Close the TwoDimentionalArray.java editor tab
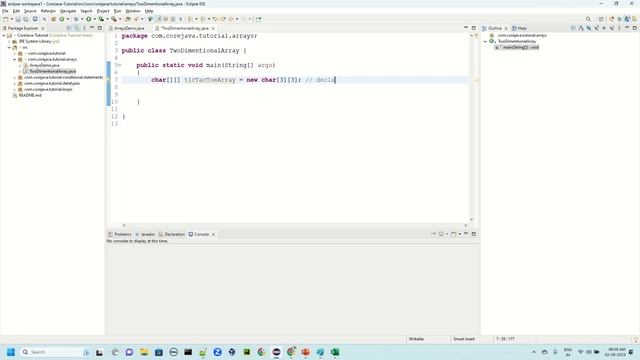This screenshot has height=360, width=640. (x=213, y=29)
